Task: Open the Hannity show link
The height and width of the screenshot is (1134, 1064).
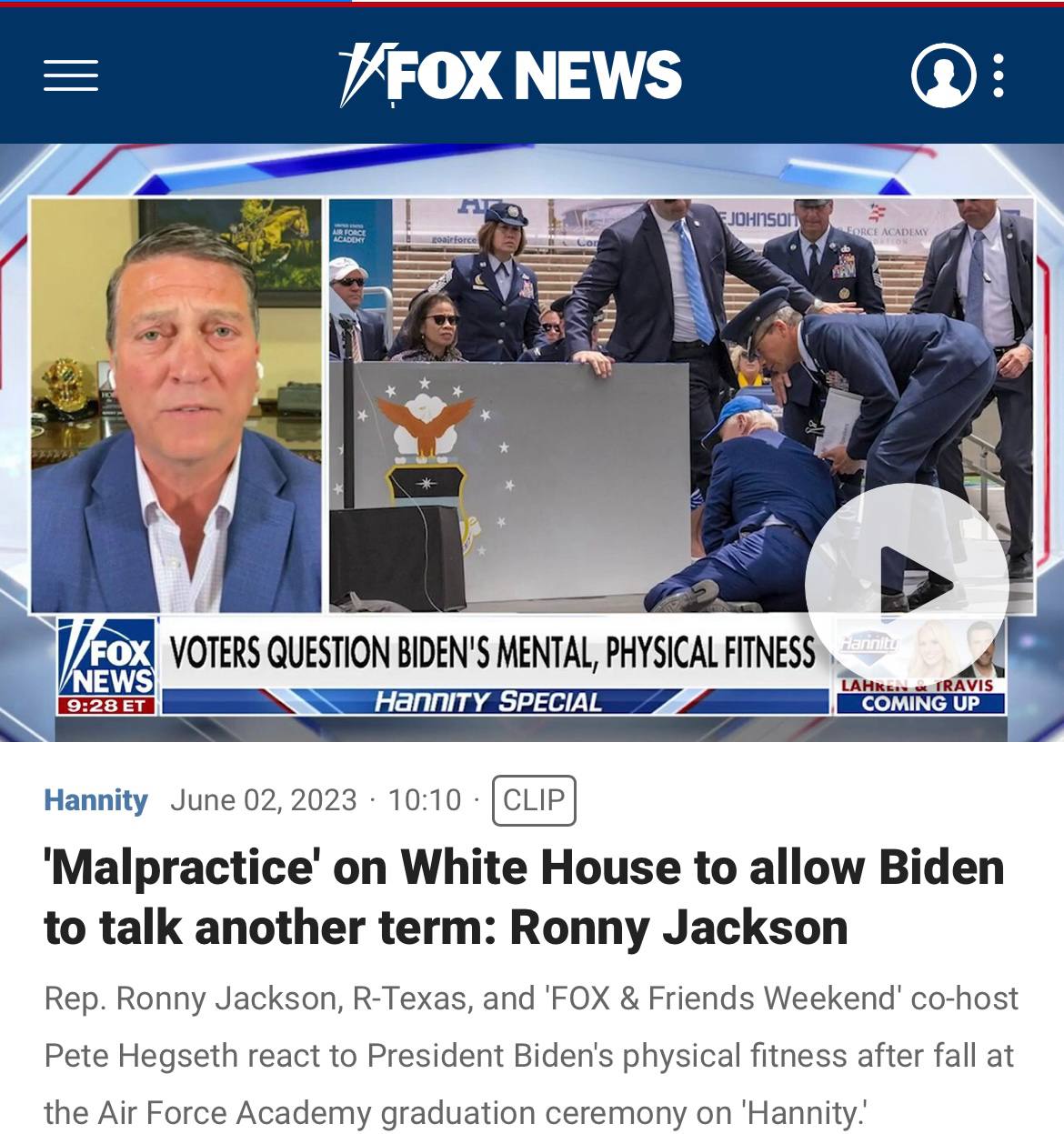Action: click(95, 800)
